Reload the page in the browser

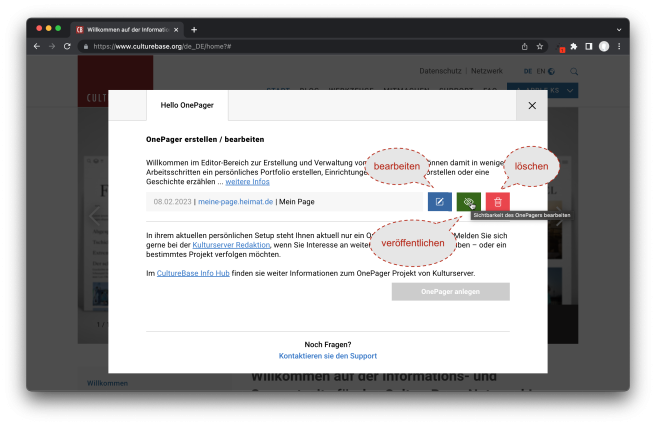67,46
